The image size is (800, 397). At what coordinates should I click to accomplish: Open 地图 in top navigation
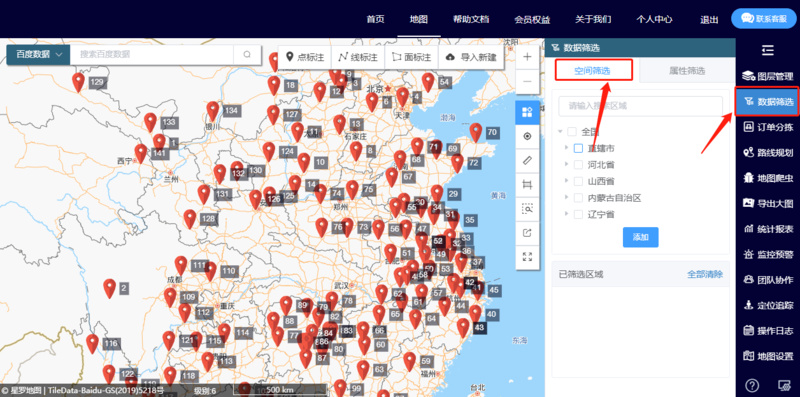click(x=419, y=19)
